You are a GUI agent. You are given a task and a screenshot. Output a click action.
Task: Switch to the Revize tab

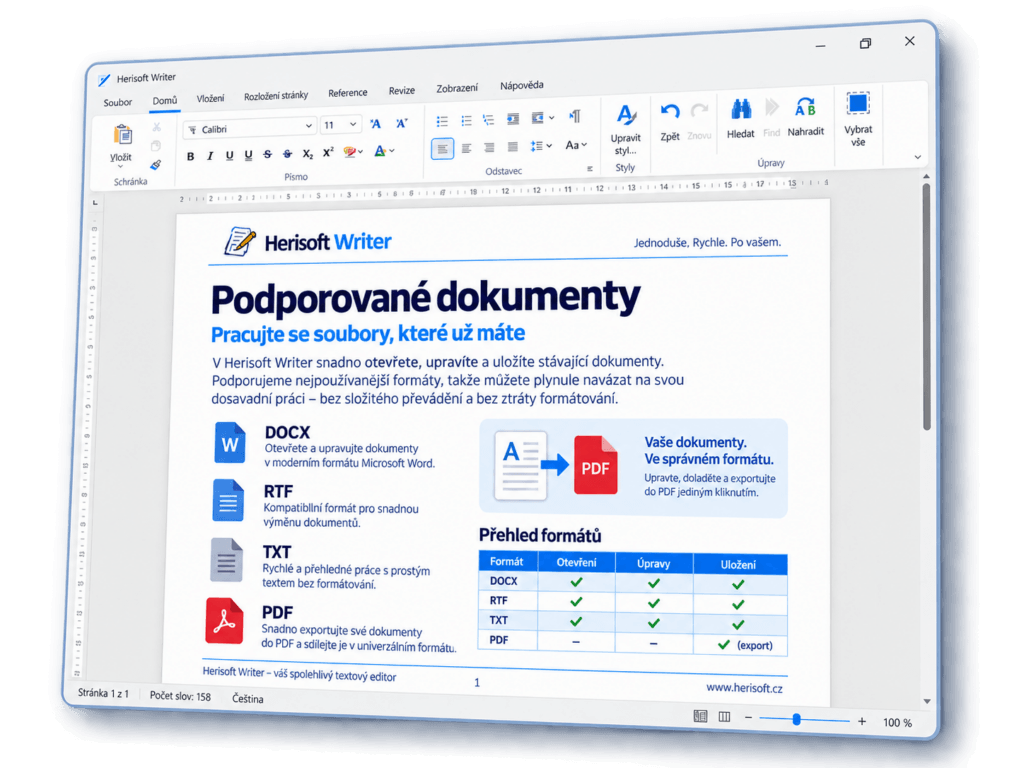click(x=402, y=91)
